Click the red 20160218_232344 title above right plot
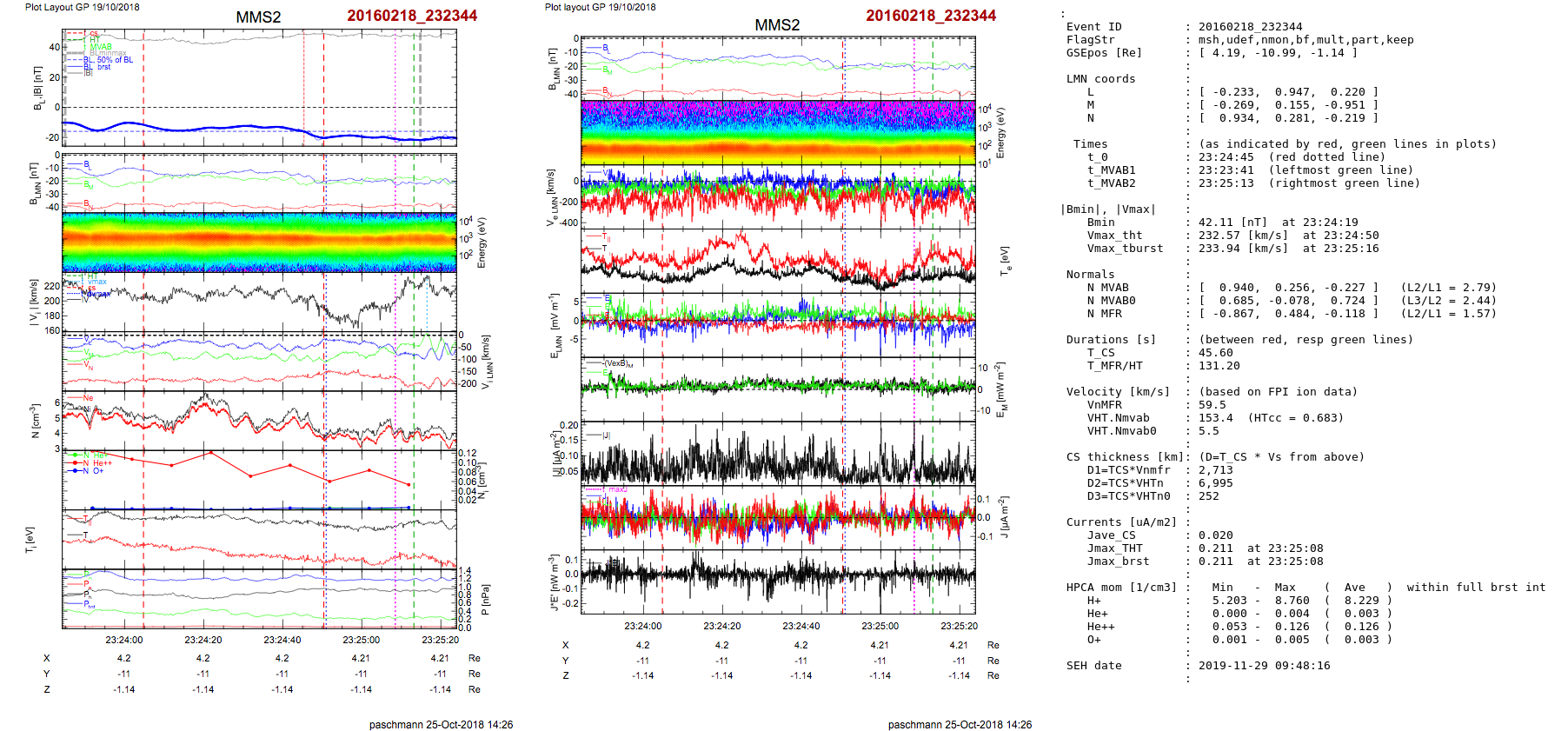 [930, 16]
